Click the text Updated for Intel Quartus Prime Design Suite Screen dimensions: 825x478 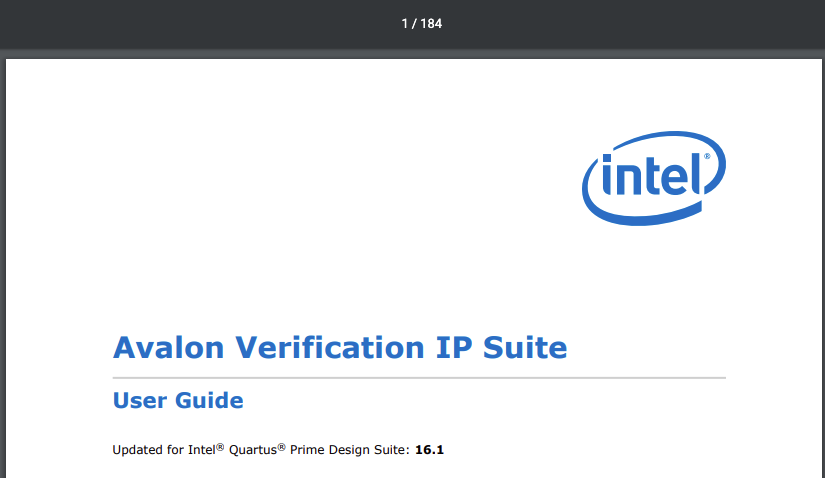click(x=261, y=450)
